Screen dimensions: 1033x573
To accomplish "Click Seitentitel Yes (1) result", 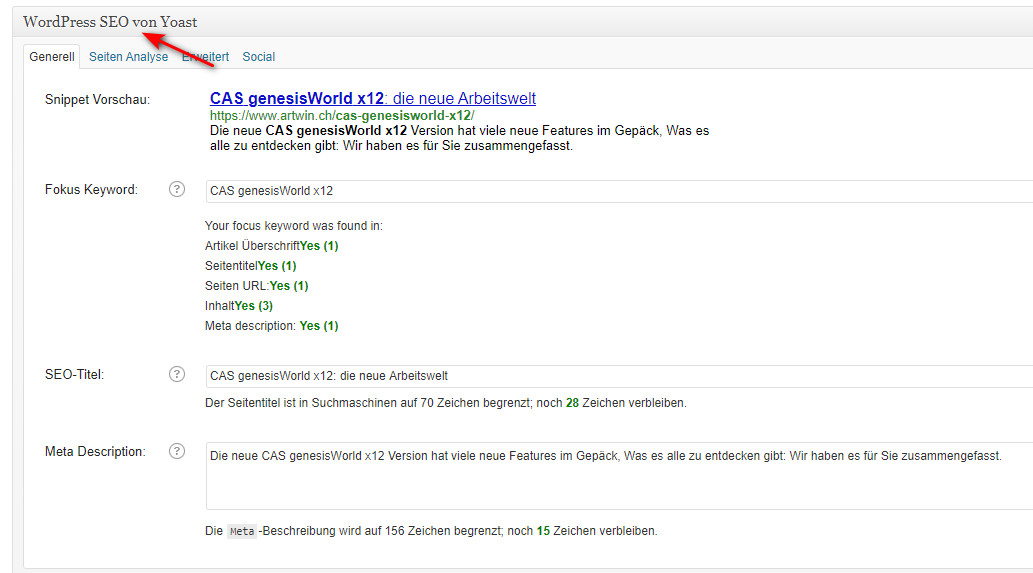I will point(250,265).
